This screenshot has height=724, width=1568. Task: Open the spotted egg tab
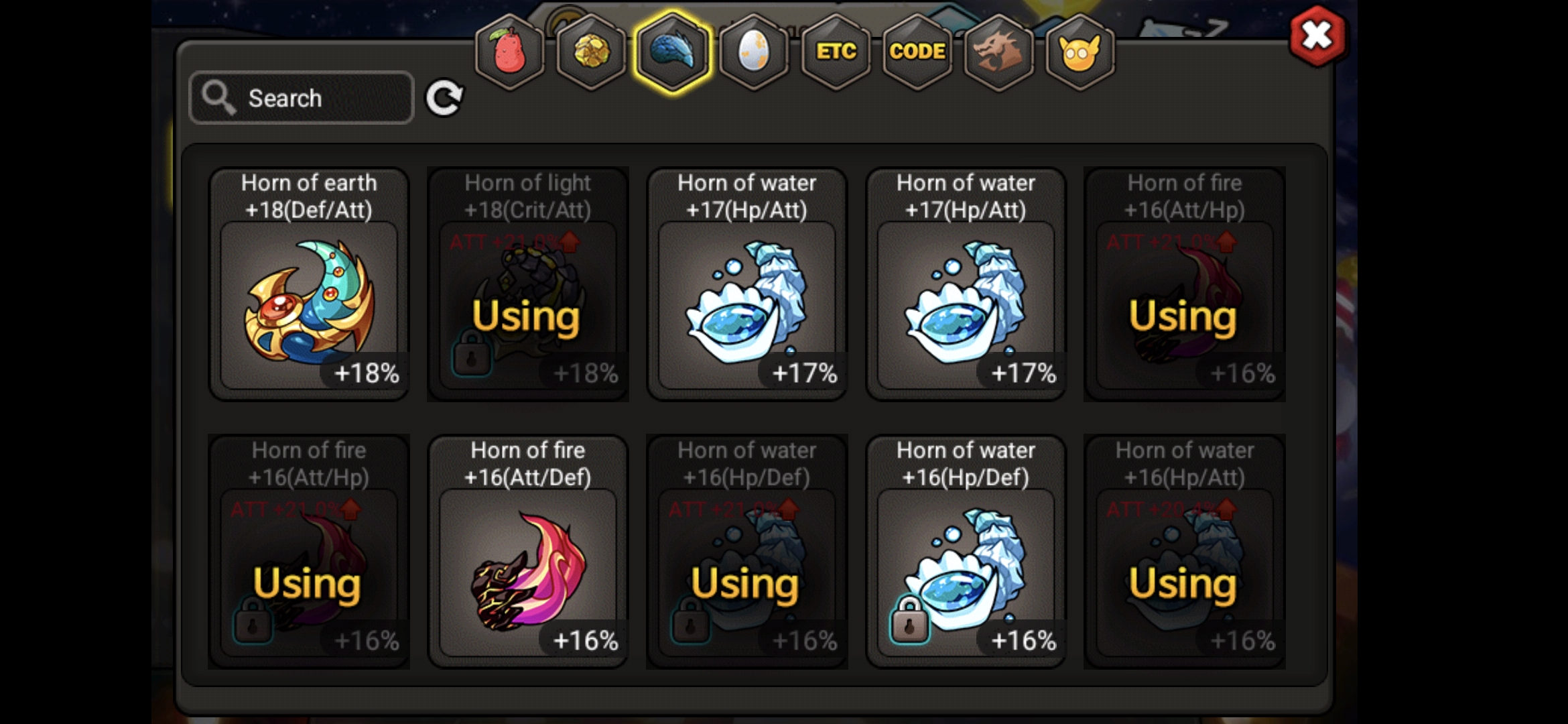[754, 52]
